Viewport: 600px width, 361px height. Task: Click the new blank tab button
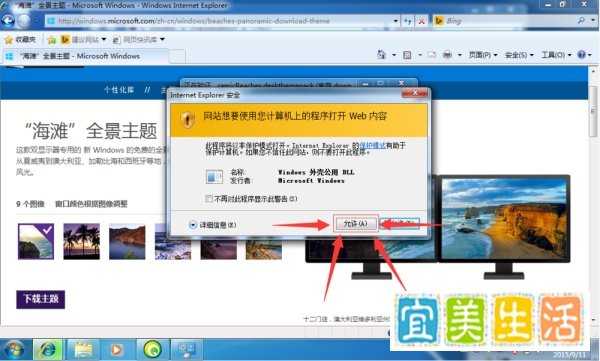(x=178, y=57)
